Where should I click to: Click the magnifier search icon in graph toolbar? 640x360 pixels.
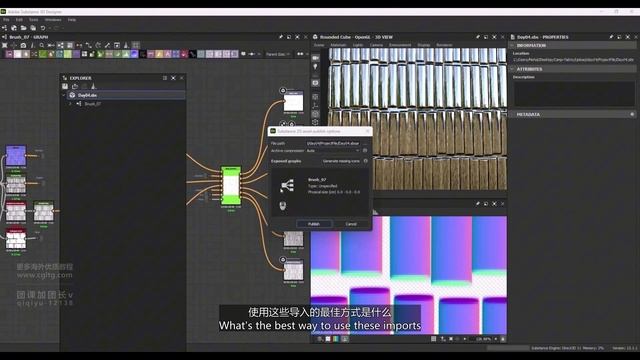[x=42, y=45]
